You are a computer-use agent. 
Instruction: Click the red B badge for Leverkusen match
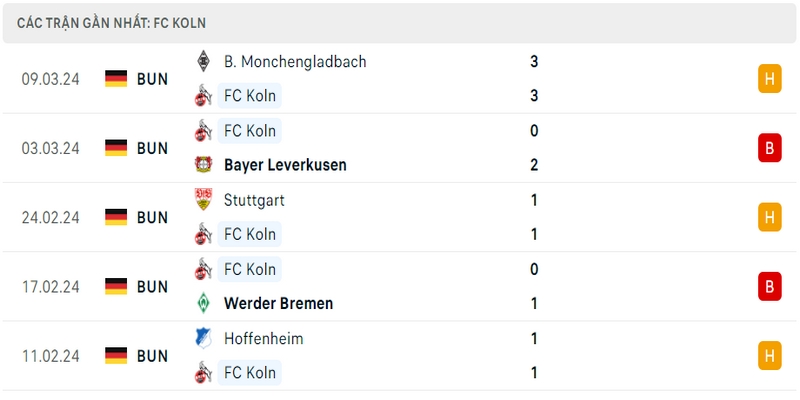click(769, 148)
